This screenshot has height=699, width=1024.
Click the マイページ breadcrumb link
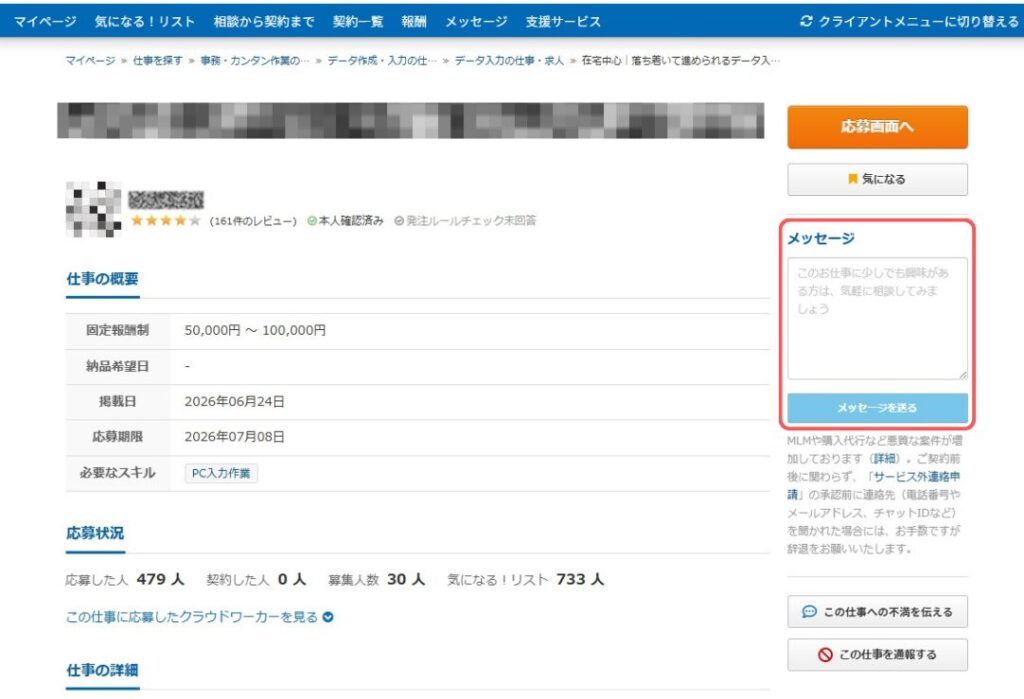pyautogui.click(x=90, y=60)
